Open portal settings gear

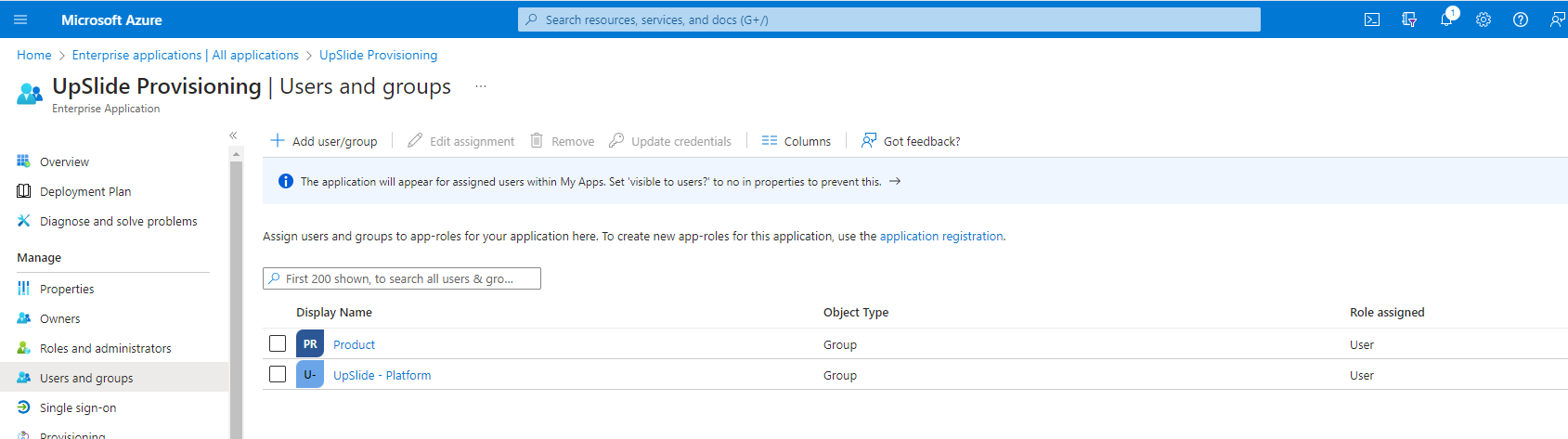point(1484,19)
